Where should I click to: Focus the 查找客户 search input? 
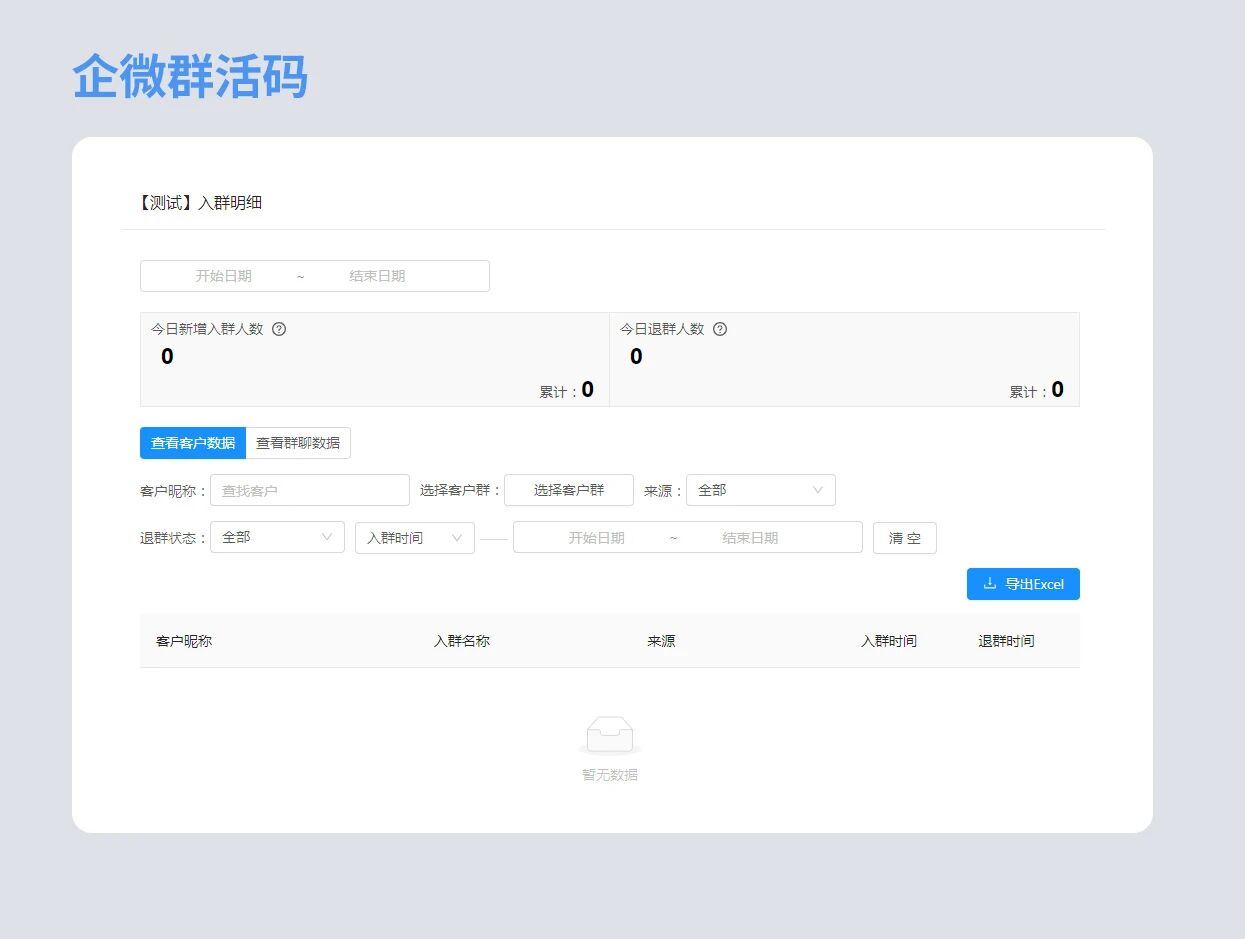pyautogui.click(x=310, y=490)
